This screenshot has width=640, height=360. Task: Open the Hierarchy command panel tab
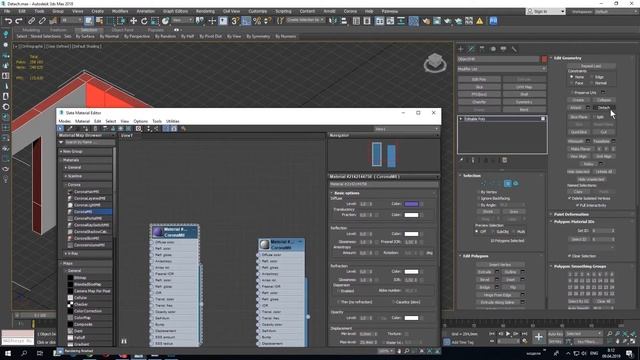(482, 49)
